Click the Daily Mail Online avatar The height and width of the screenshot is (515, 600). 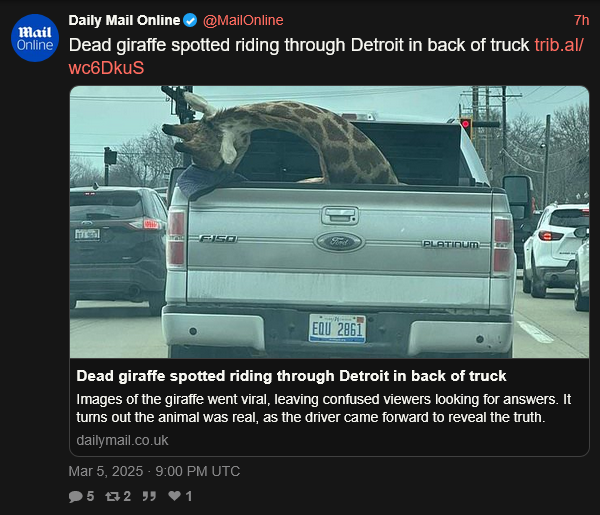(34, 38)
